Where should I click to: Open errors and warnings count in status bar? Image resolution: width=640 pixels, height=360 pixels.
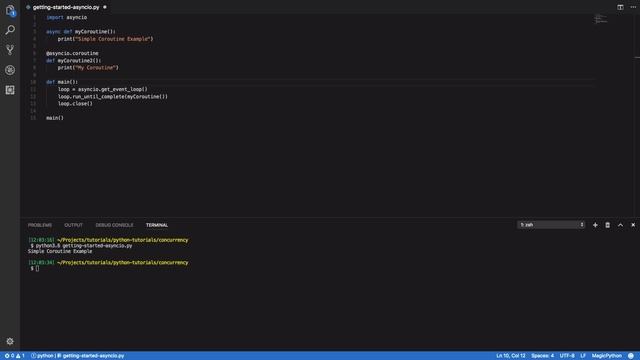point(15,356)
